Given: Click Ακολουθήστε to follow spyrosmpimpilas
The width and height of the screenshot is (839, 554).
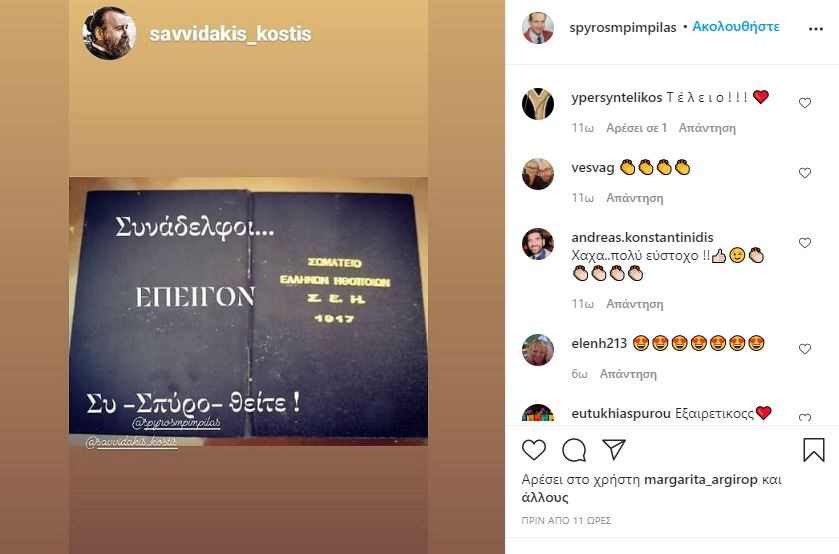Looking at the screenshot, I should [x=736, y=26].
